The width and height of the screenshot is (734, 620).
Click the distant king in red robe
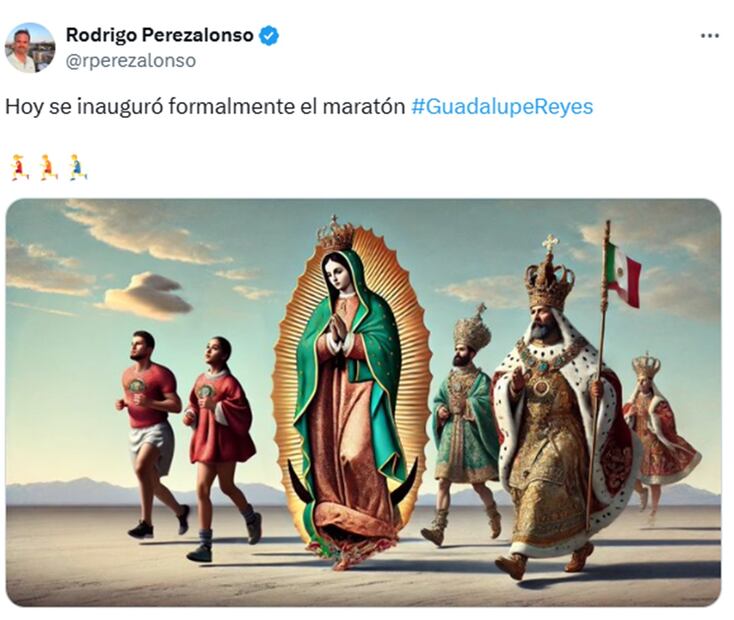tap(658, 433)
